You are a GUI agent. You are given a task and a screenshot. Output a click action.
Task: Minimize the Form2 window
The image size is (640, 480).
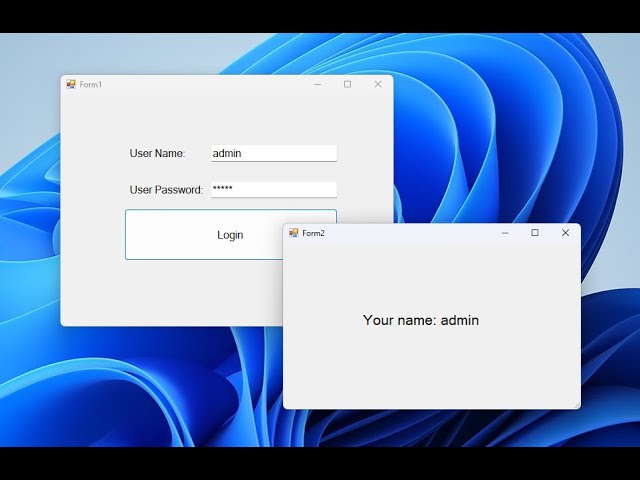[505, 233]
